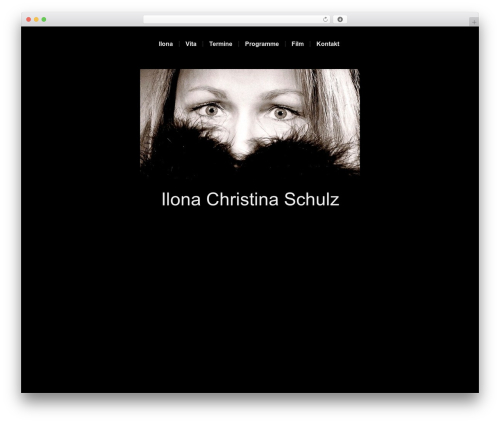The width and height of the screenshot is (500, 423).
Task: Focus the browser address bar
Action: pos(237,20)
